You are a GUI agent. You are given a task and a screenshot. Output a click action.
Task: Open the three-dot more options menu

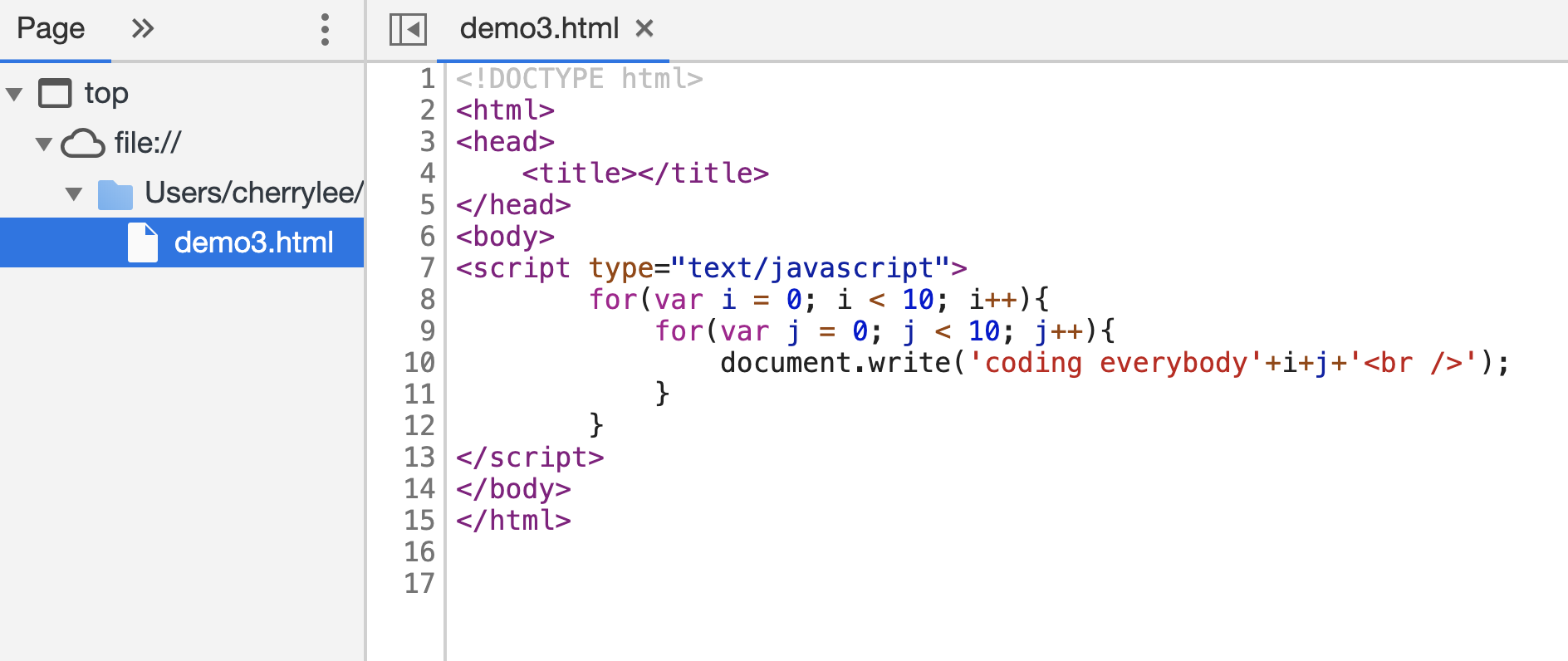coord(325,30)
